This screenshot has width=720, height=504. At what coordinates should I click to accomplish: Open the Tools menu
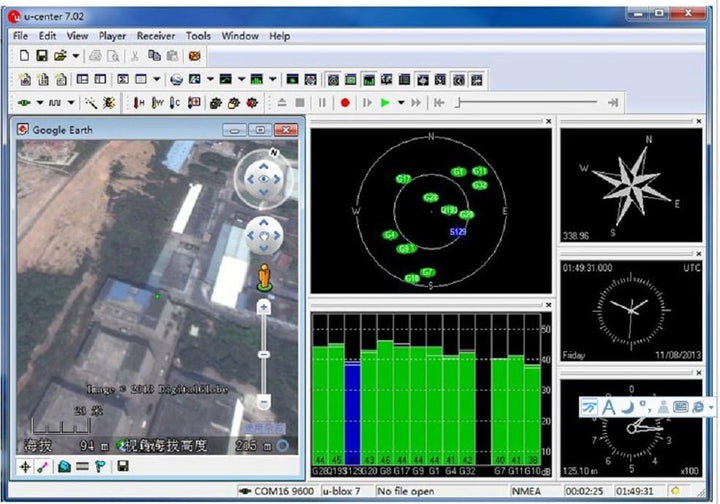(x=198, y=36)
